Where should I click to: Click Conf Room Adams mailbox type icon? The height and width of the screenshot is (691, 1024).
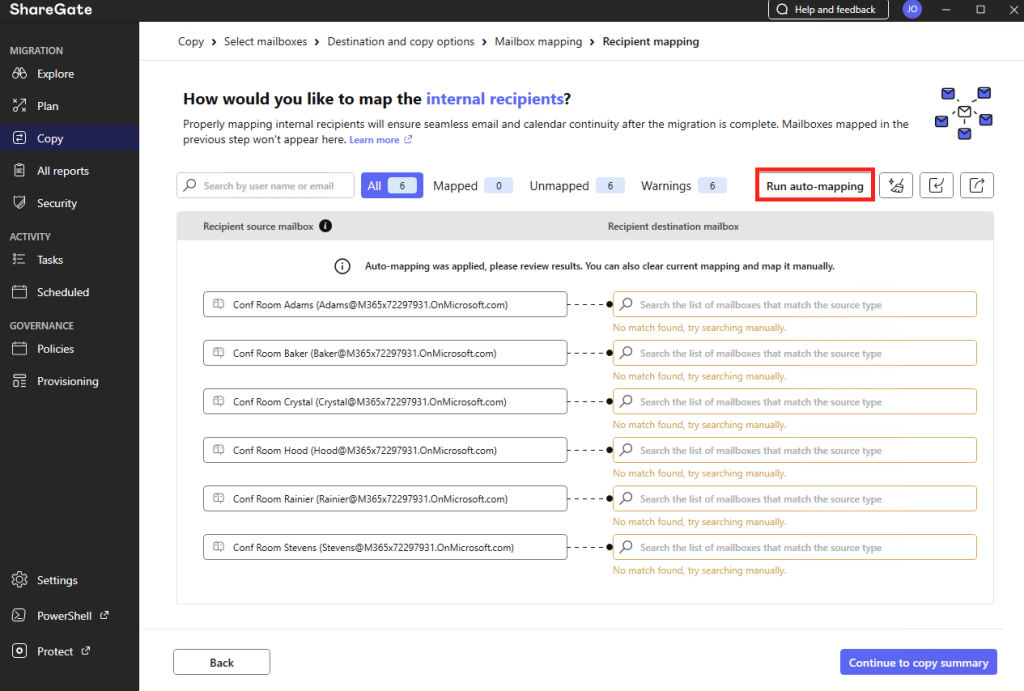tap(219, 304)
